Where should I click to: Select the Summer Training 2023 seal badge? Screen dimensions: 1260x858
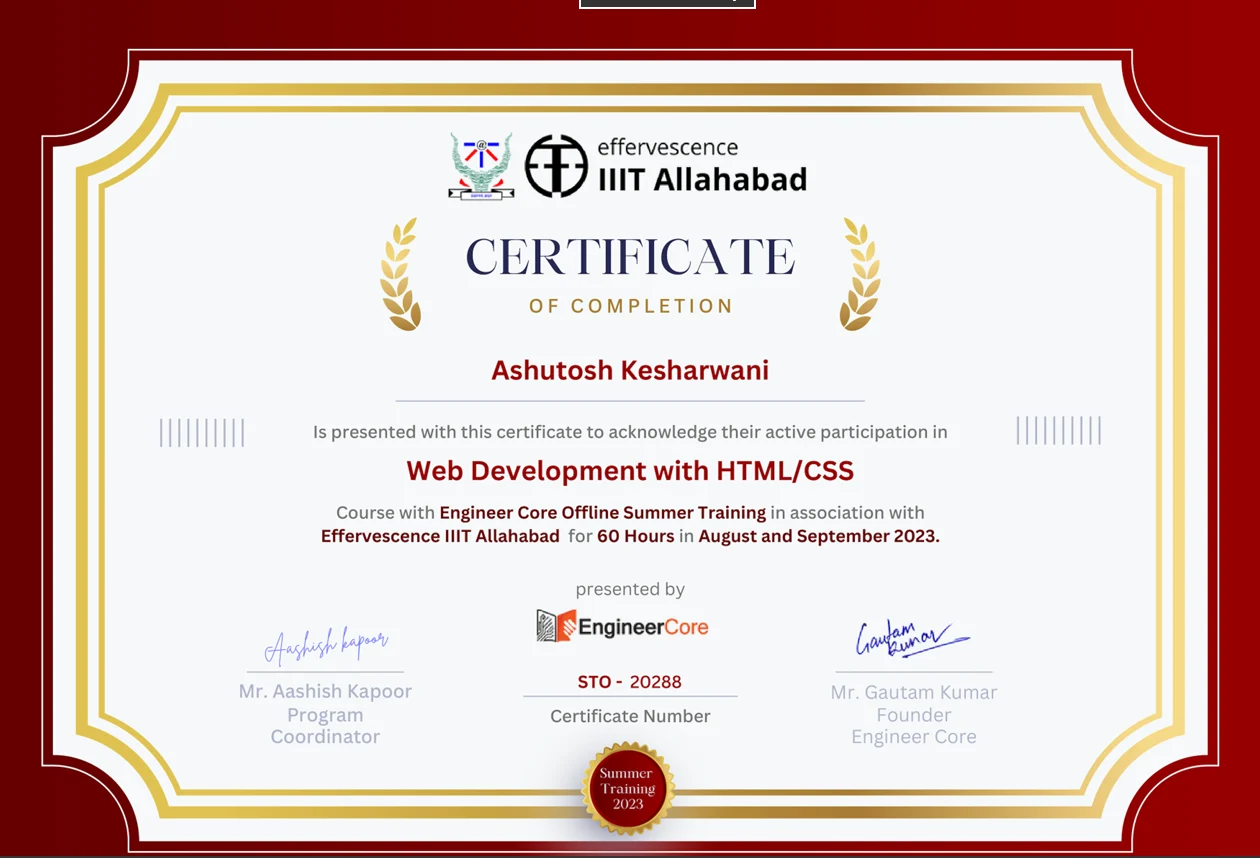pyautogui.click(x=627, y=788)
